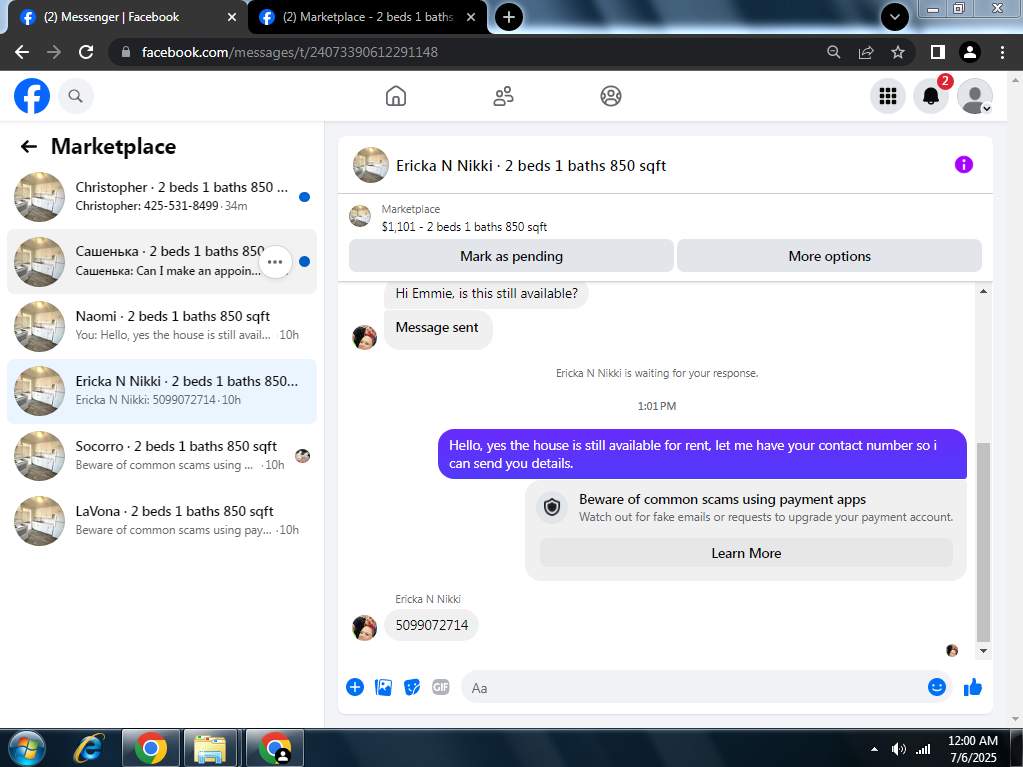Go back using the Marketplace back arrow
This screenshot has width=1023, height=767.
(x=29, y=146)
